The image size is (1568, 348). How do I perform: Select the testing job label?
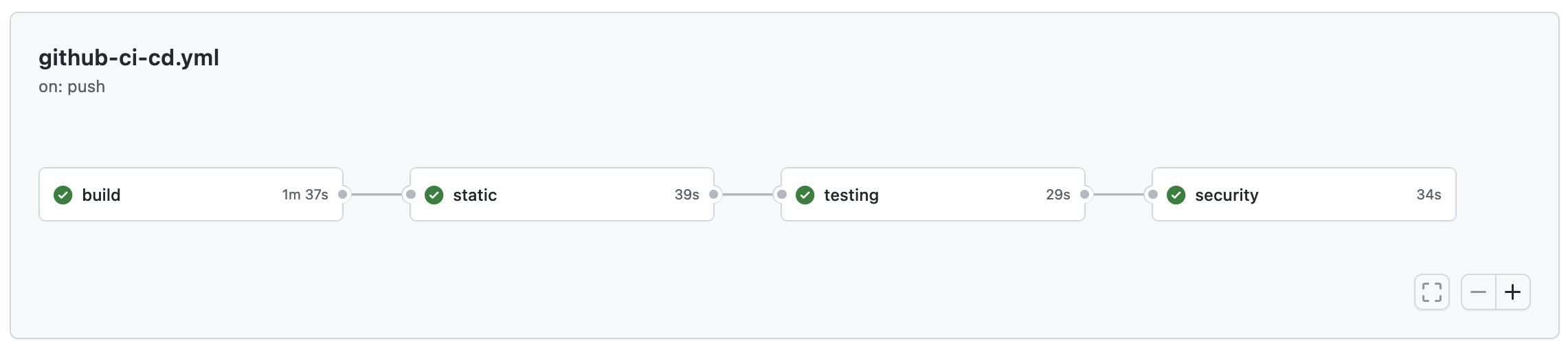click(x=851, y=195)
